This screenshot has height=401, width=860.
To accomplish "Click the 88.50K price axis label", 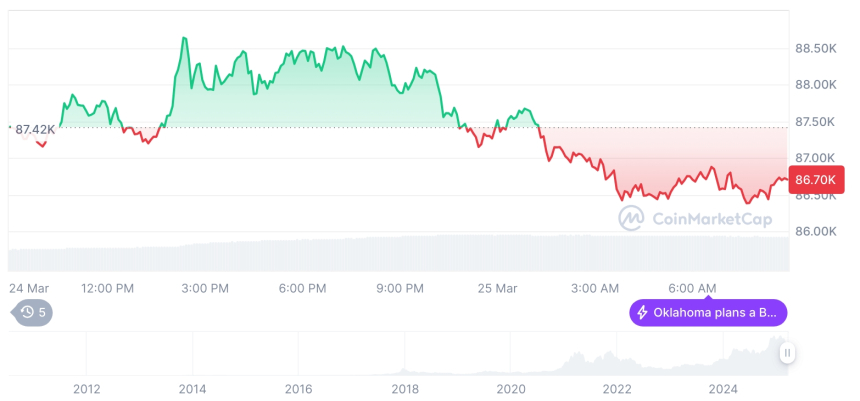I will (x=816, y=48).
